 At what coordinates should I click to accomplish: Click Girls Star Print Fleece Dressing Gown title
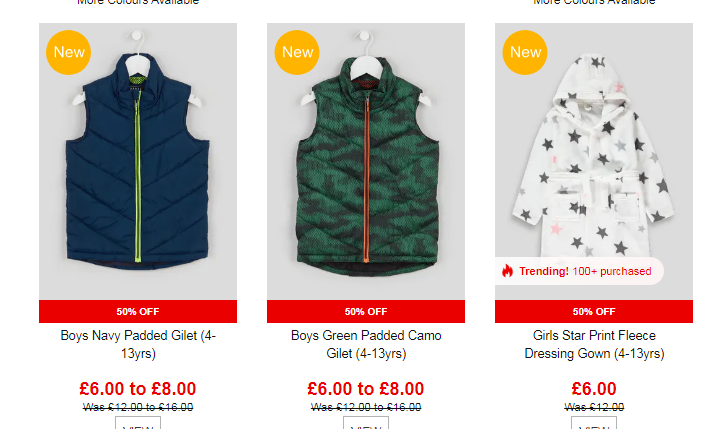(x=594, y=344)
